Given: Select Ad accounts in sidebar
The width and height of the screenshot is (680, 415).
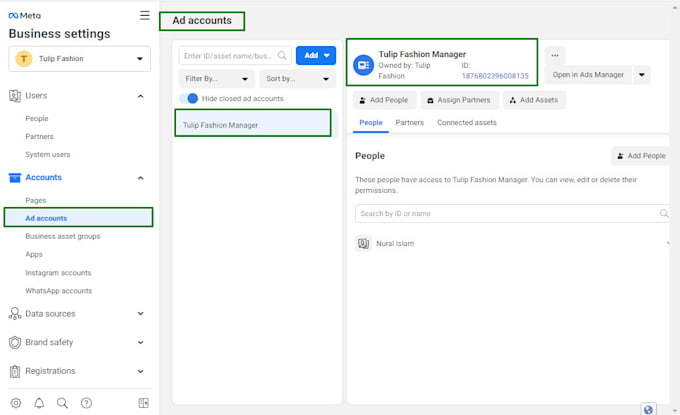Looking at the screenshot, I should pyautogui.click(x=78, y=218).
